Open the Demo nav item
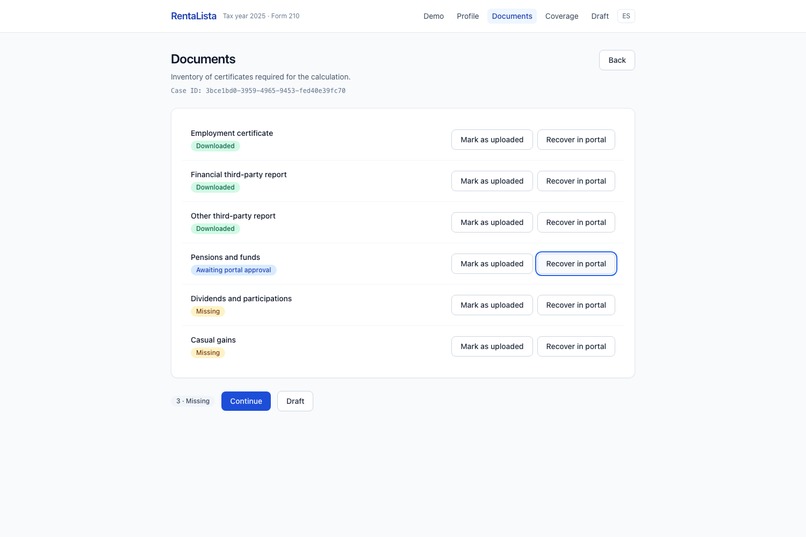 [x=433, y=16]
